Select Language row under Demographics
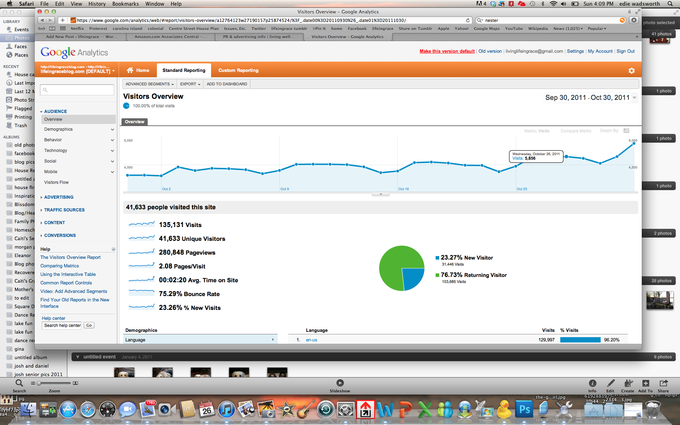The width and height of the screenshot is (680, 425). (x=200, y=340)
